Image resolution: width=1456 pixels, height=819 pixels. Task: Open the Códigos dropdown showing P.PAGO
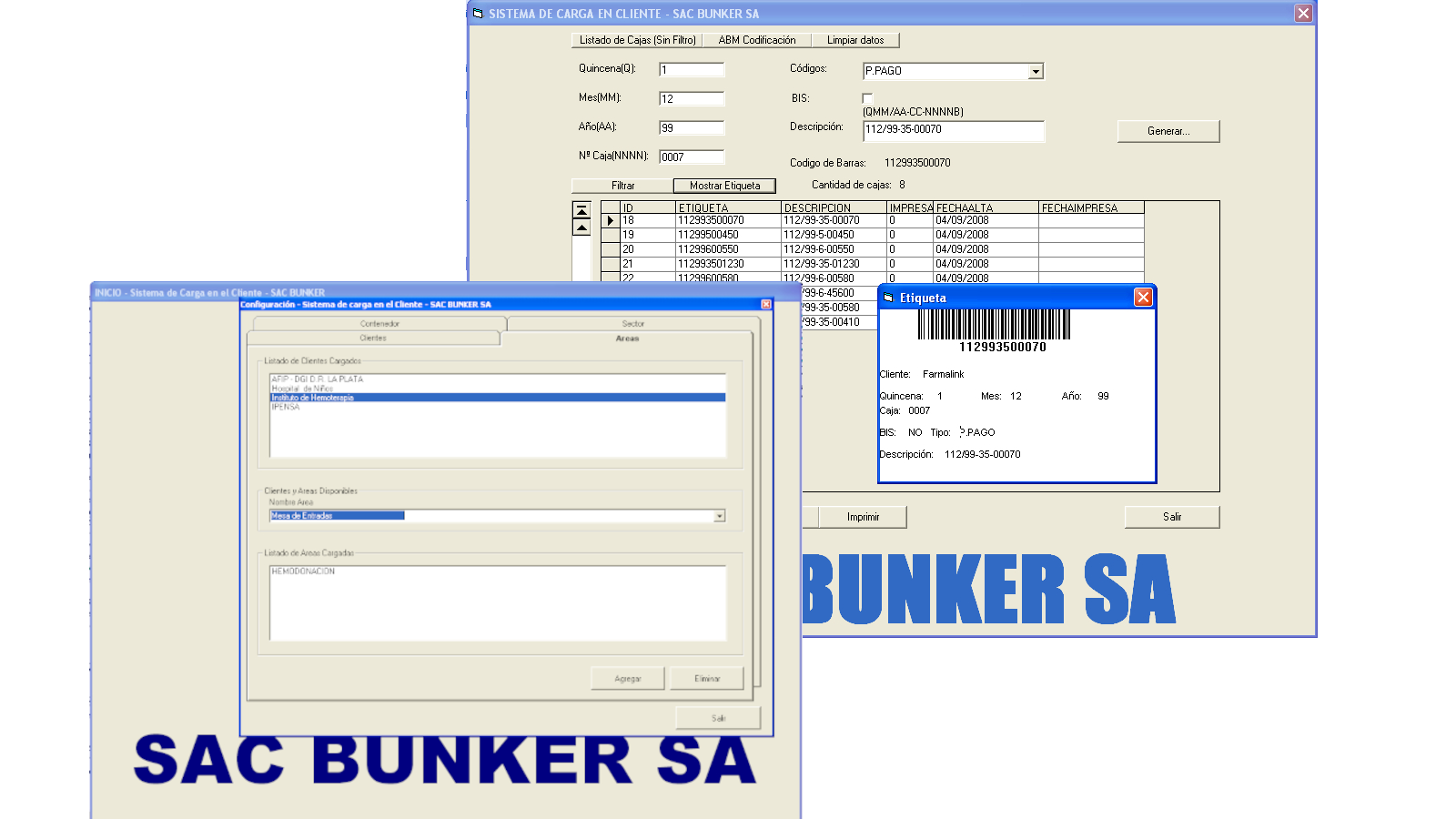tap(1036, 72)
